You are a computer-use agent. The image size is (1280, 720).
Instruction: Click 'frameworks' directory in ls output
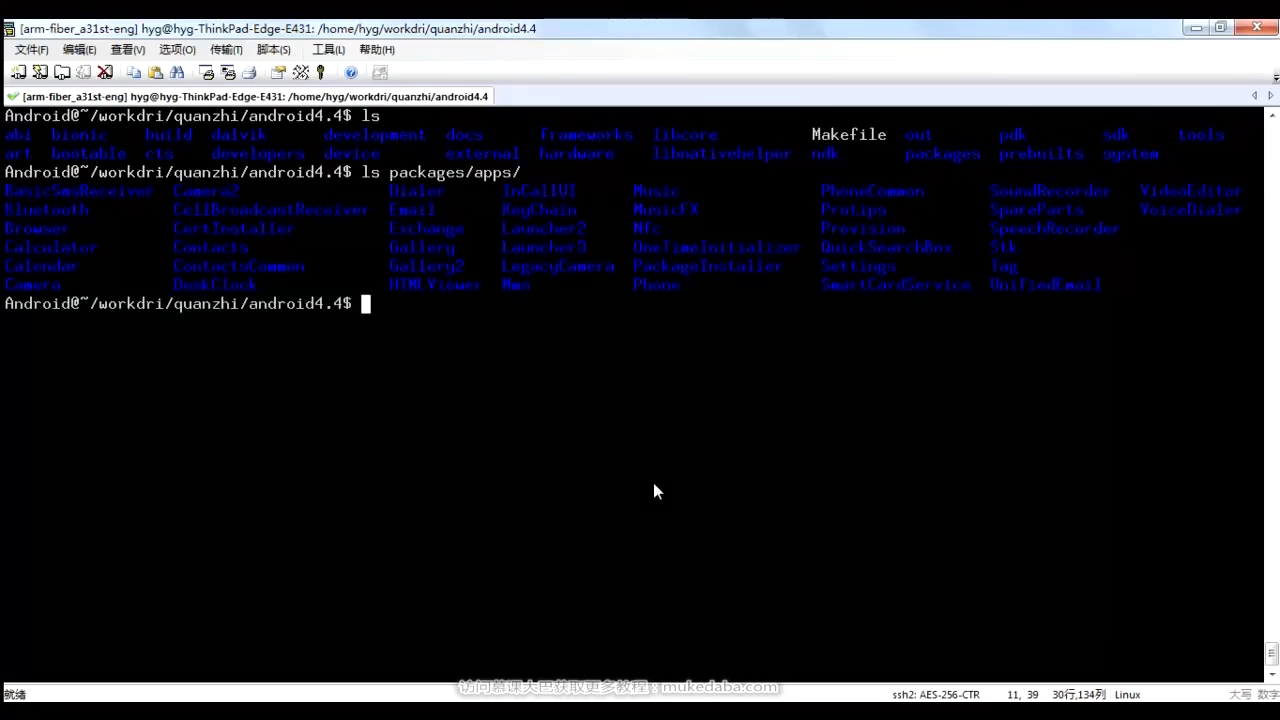(x=586, y=134)
